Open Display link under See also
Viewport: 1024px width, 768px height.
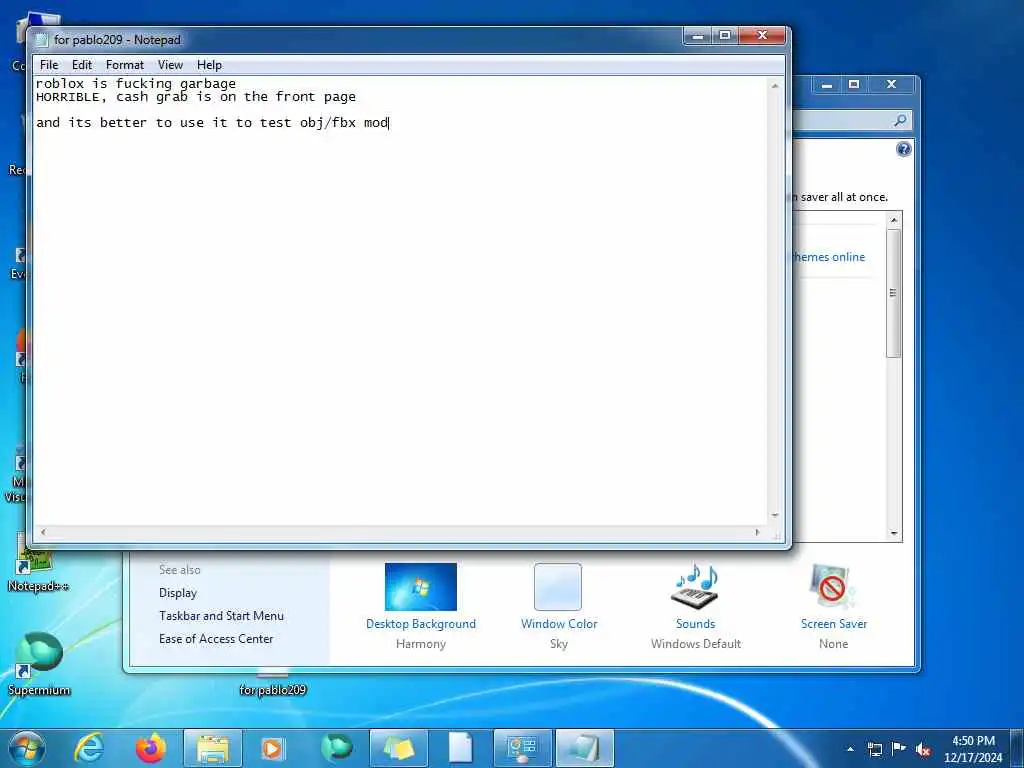pyautogui.click(x=178, y=593)
